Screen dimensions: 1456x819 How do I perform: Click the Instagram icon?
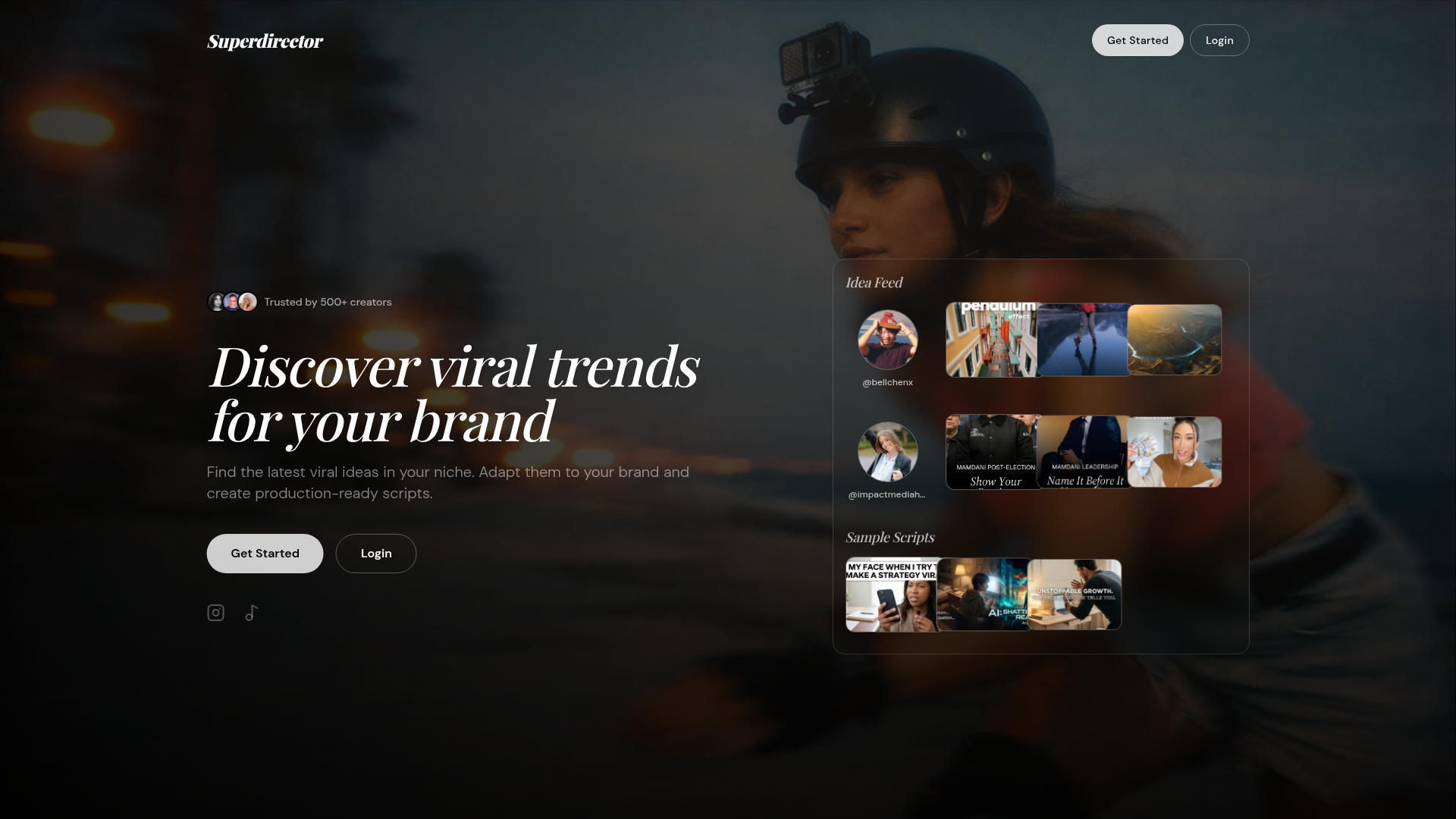click(215, 613)
